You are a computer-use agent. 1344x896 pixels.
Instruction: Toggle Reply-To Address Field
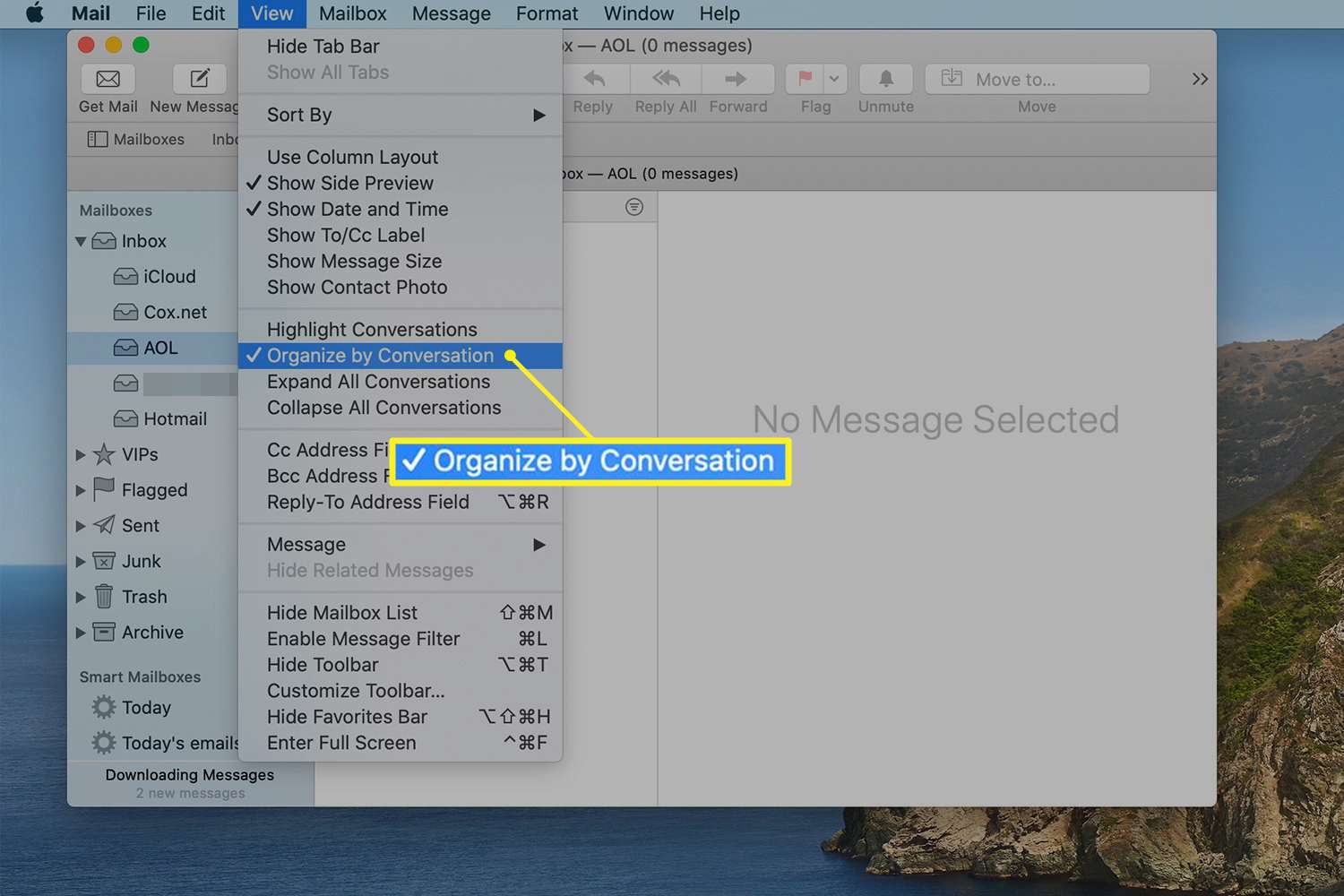point(401,502)
